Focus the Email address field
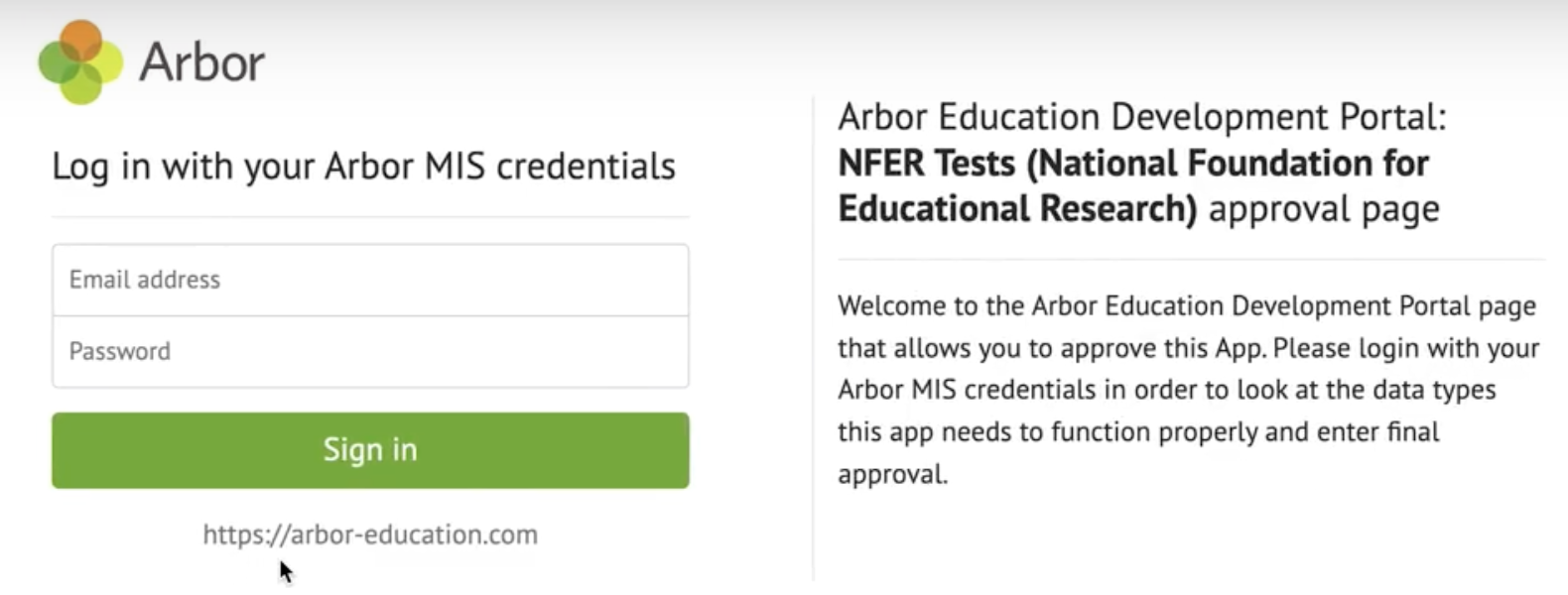This screenshot has height=595, width=1568. [370, 280]
